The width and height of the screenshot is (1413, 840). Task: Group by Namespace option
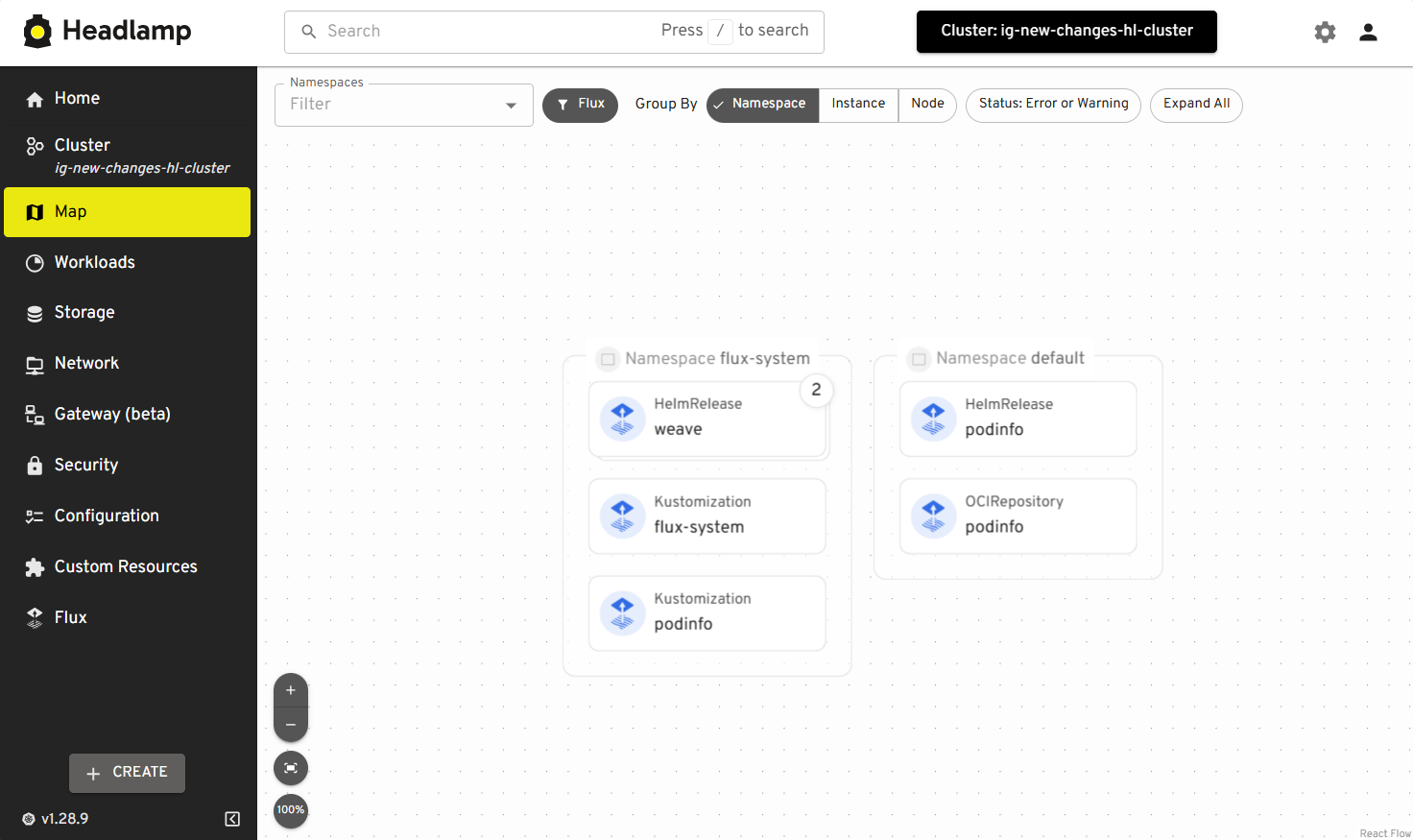pos(762,105)
